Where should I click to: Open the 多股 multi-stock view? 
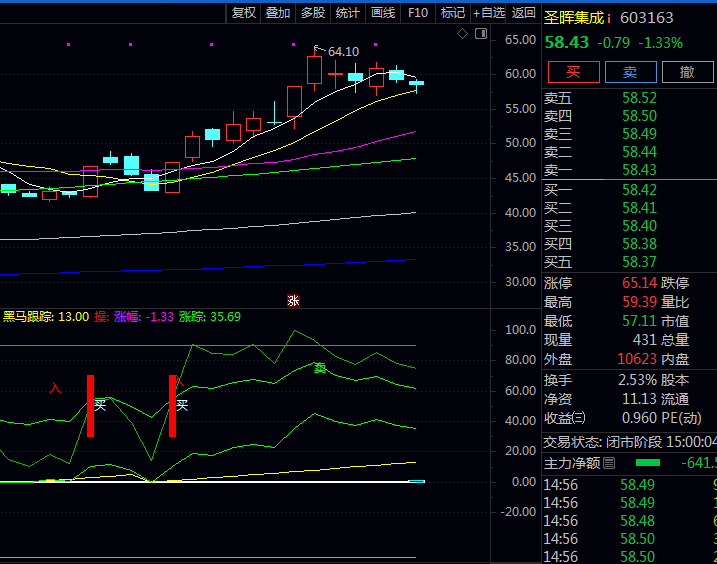[313, 12]
